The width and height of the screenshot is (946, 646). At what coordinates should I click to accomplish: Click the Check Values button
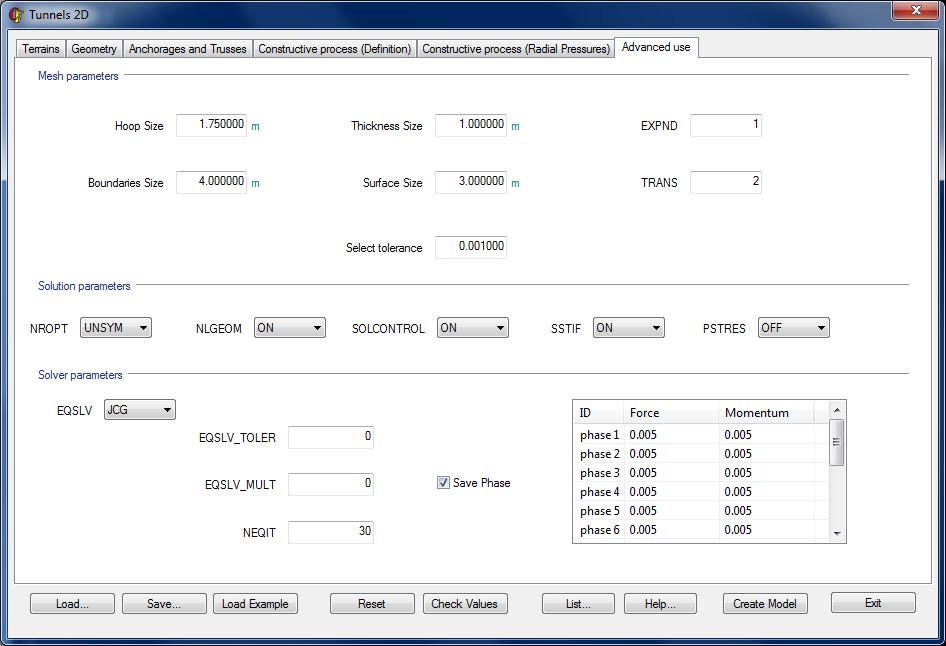coord(464,604)
